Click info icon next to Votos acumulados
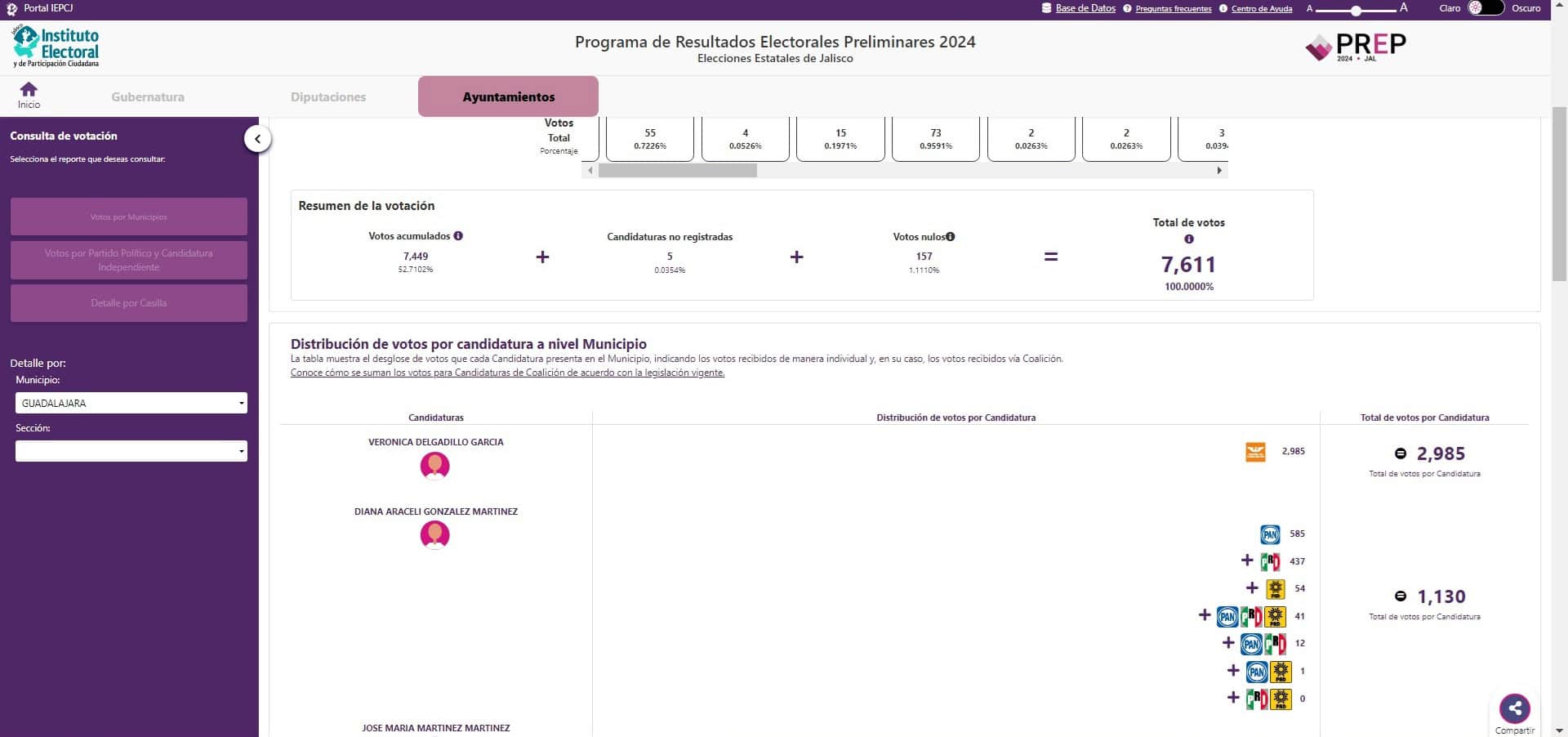 point(458,236)
